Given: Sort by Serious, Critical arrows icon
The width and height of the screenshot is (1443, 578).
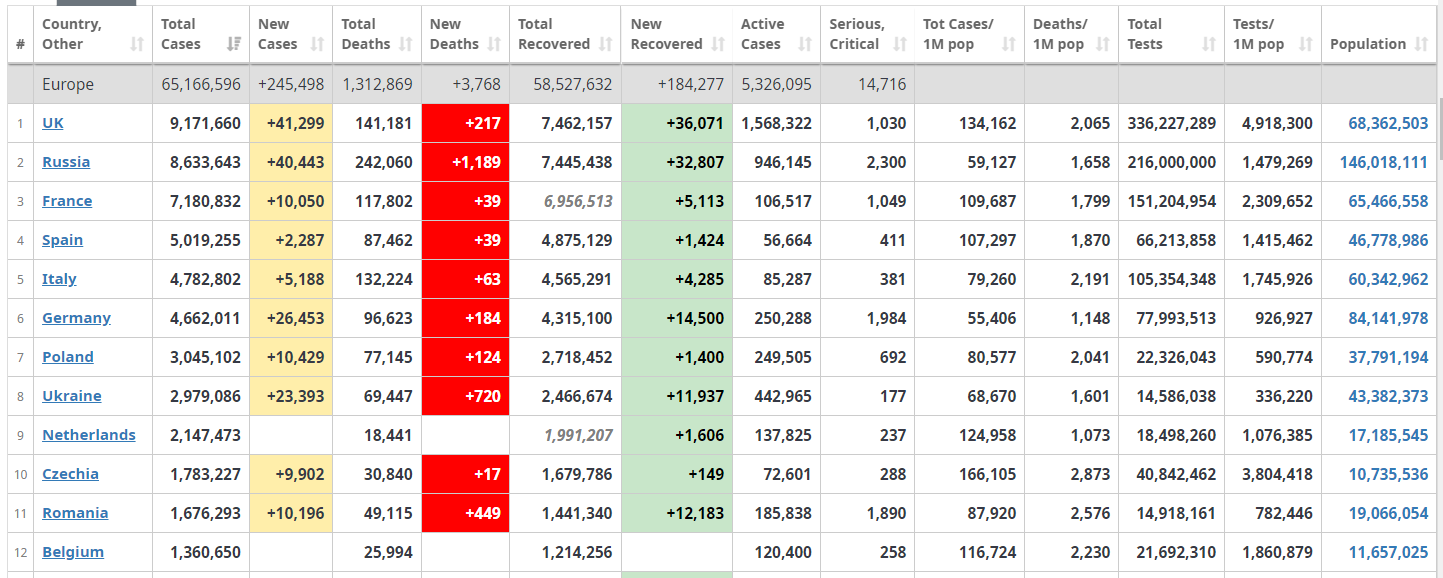Looking at the screenshot, I should pos(899,44).
